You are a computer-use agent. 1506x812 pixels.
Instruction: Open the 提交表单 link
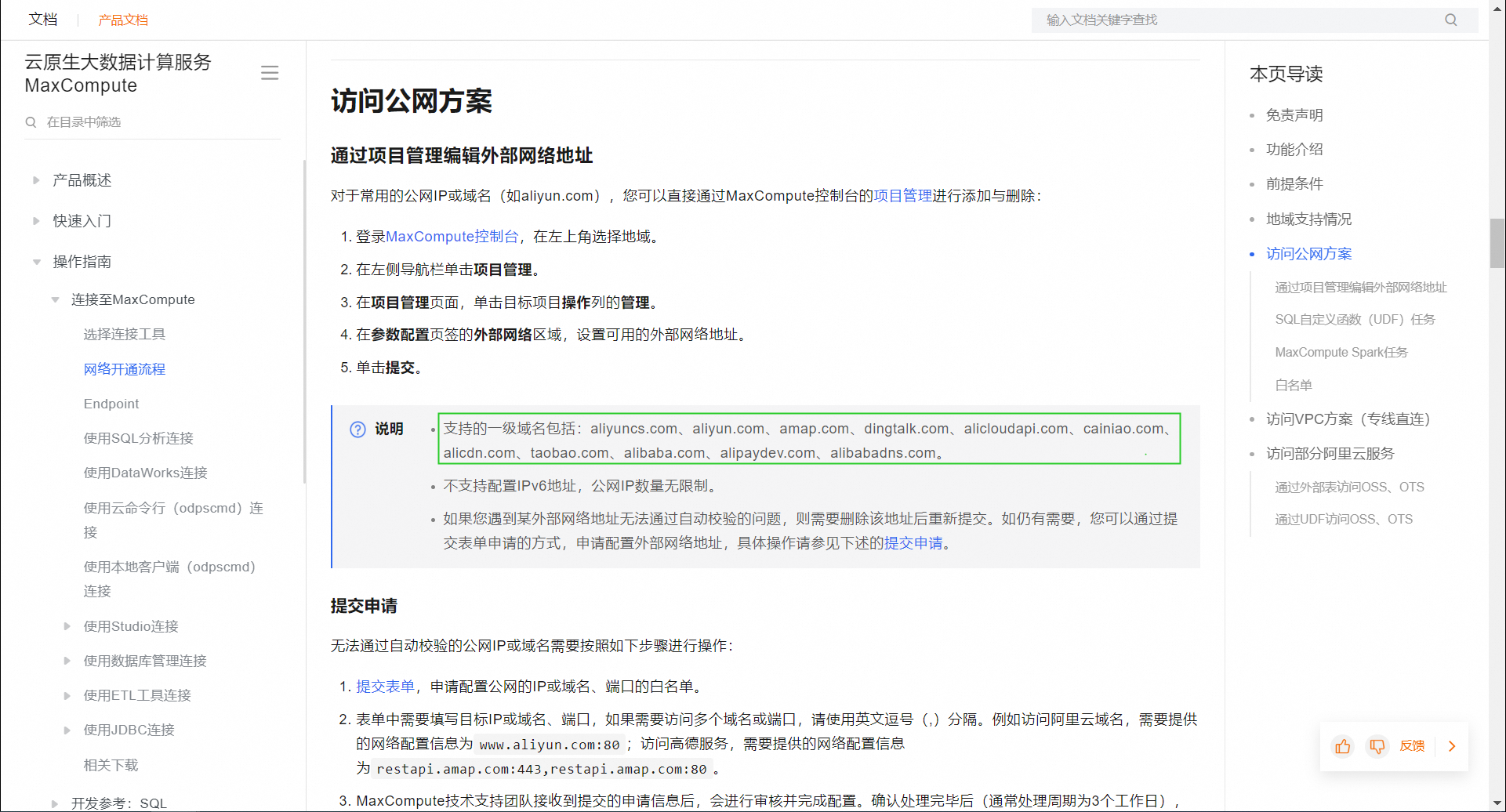[x=385, y=687]
